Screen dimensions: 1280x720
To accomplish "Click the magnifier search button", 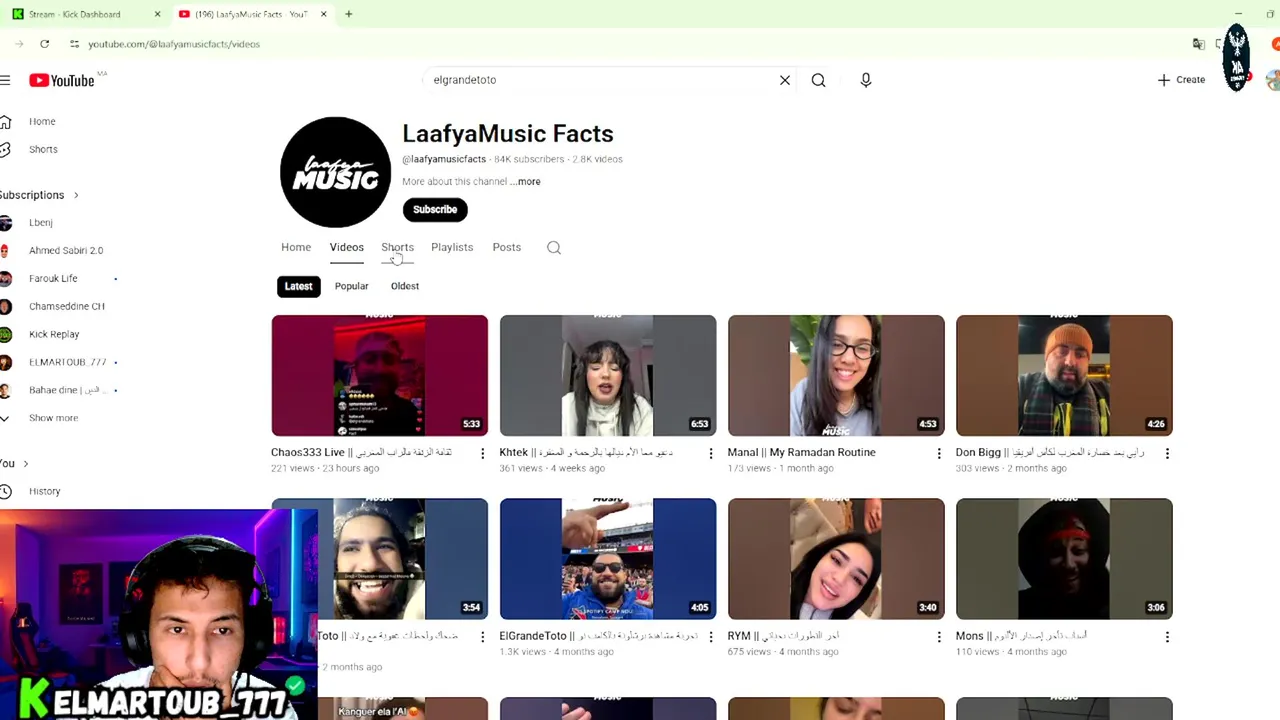I will coord(818,80).
